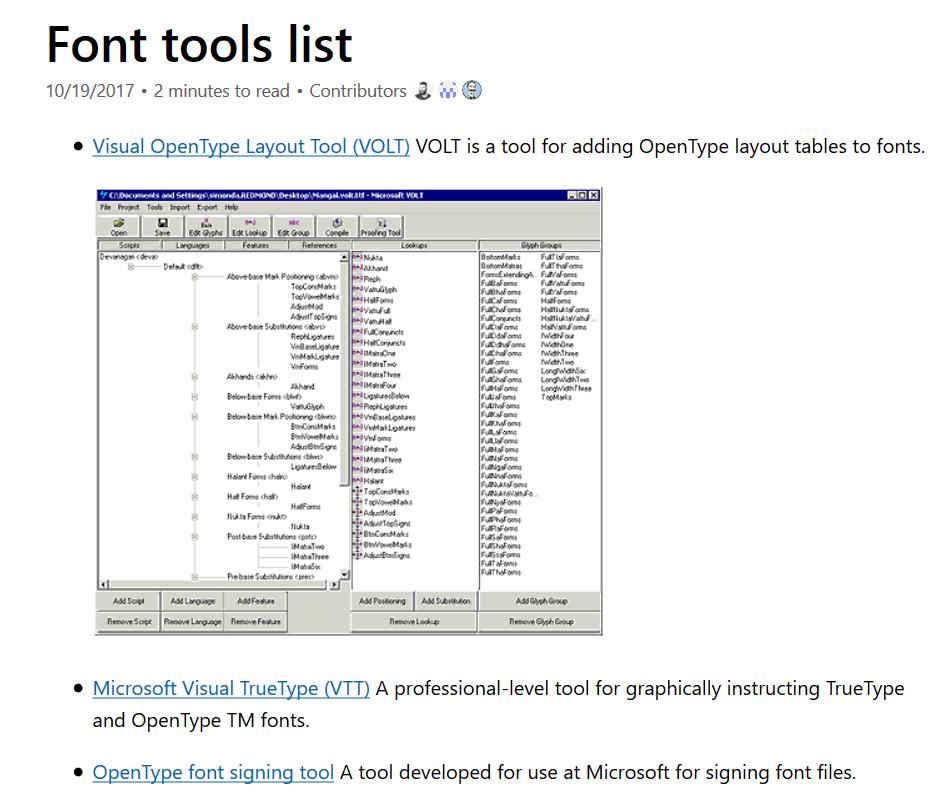Click the Remove Glyph Group button
This screenshot has width=936, height=795.
click(544, 621)
